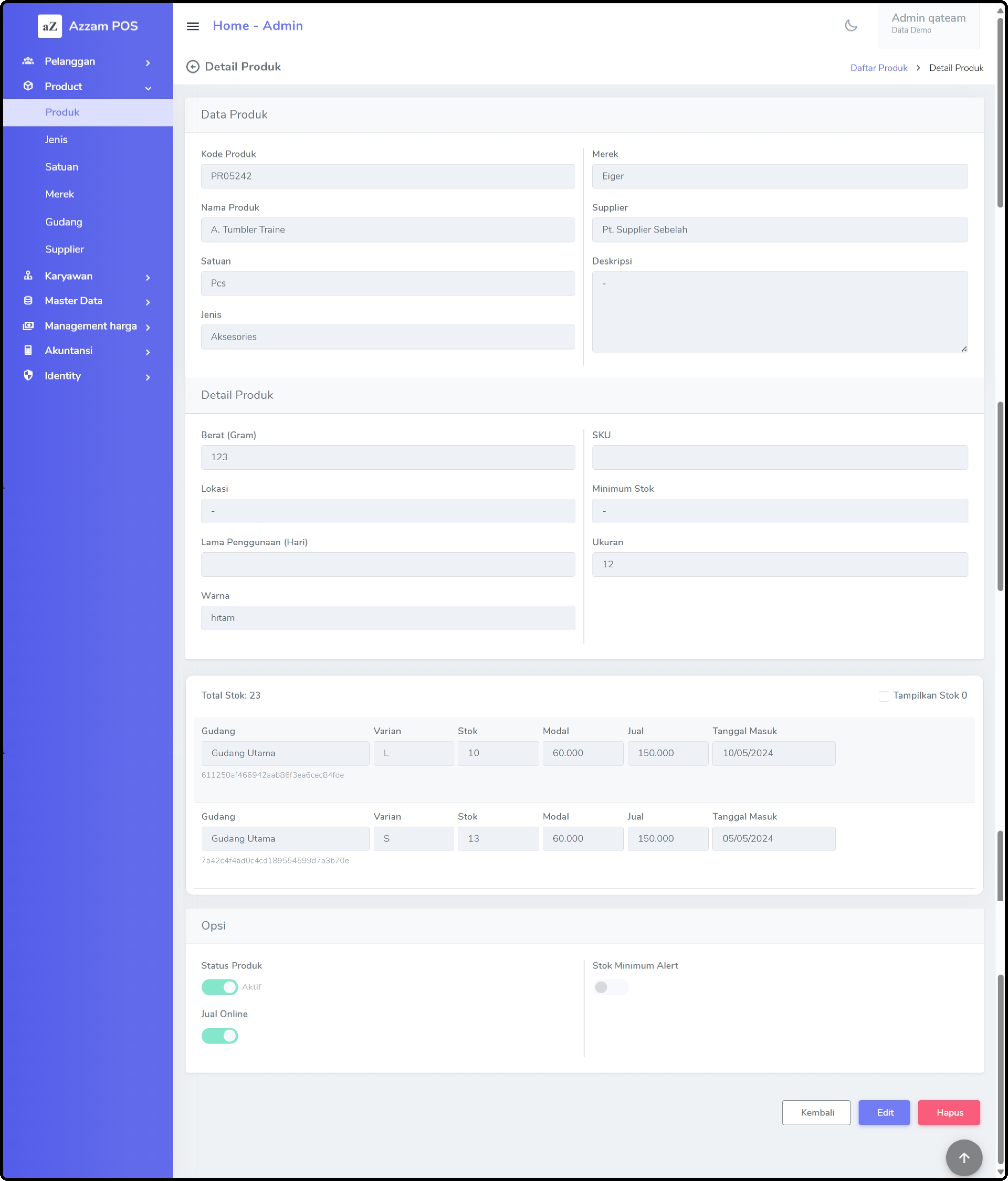Enable the Stok Minimum Alert switch
The image size is (1008, 1181).
[610, 987]
